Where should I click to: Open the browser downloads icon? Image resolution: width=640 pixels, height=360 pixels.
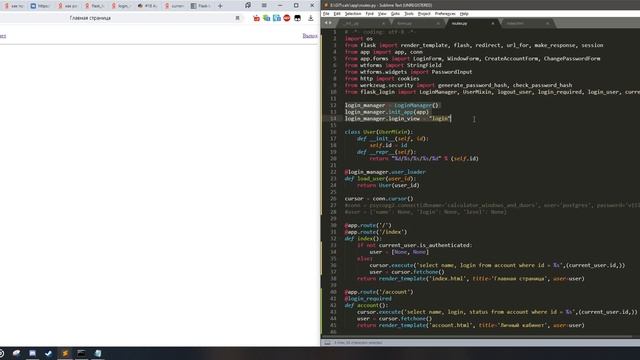click(311, 18)
